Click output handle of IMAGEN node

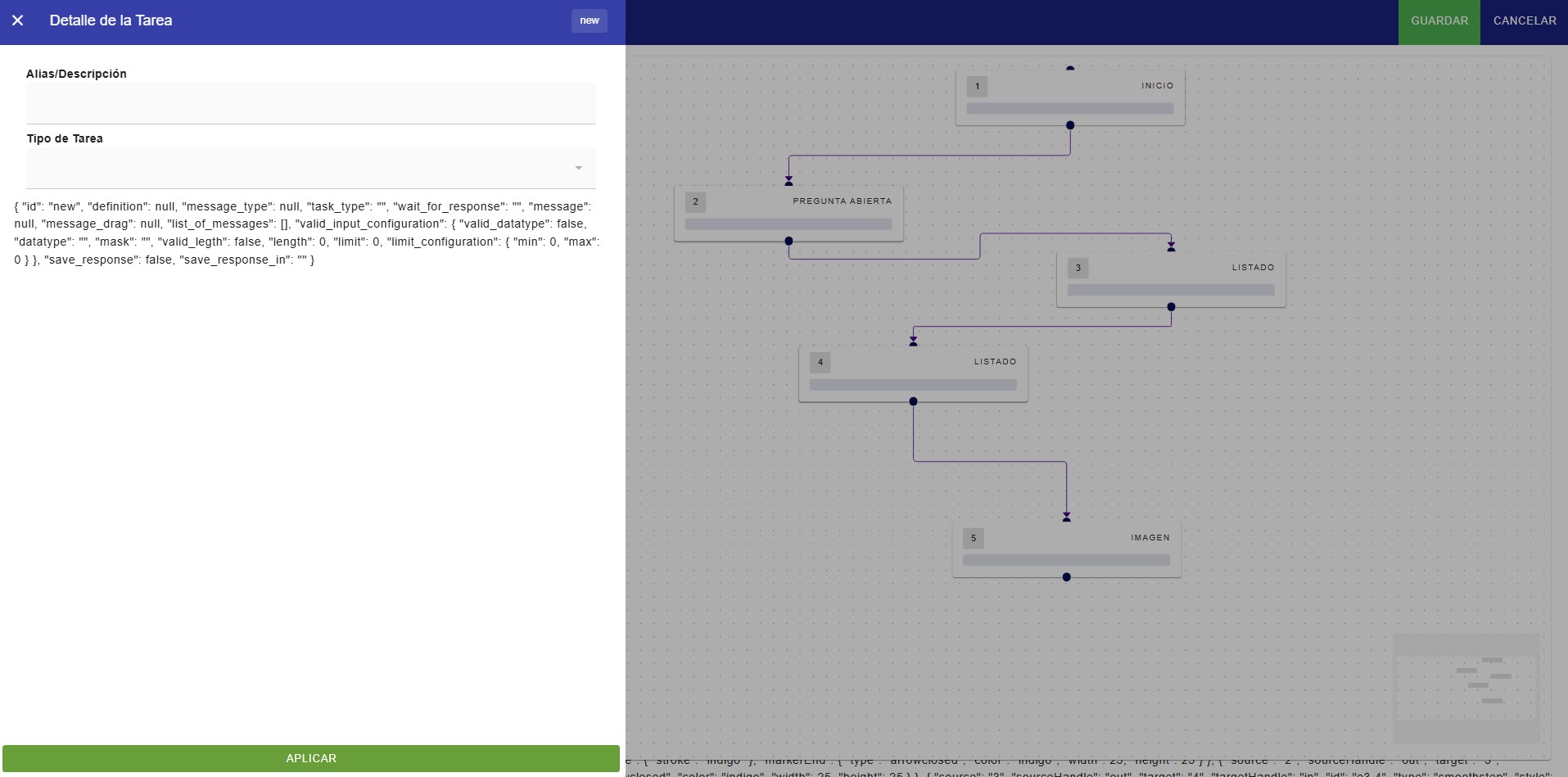click(1066, 577)
